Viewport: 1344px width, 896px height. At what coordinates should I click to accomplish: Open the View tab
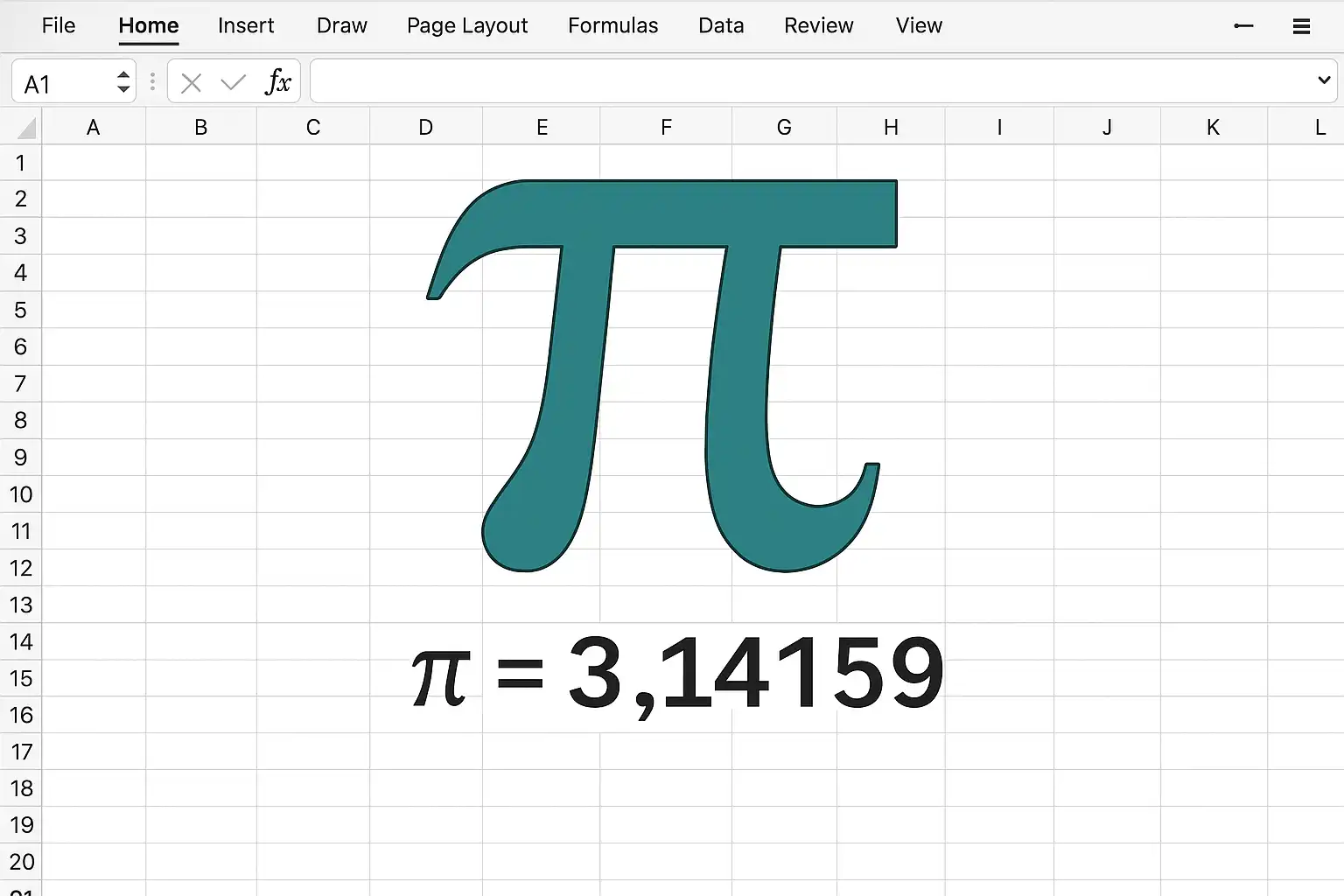919,25
